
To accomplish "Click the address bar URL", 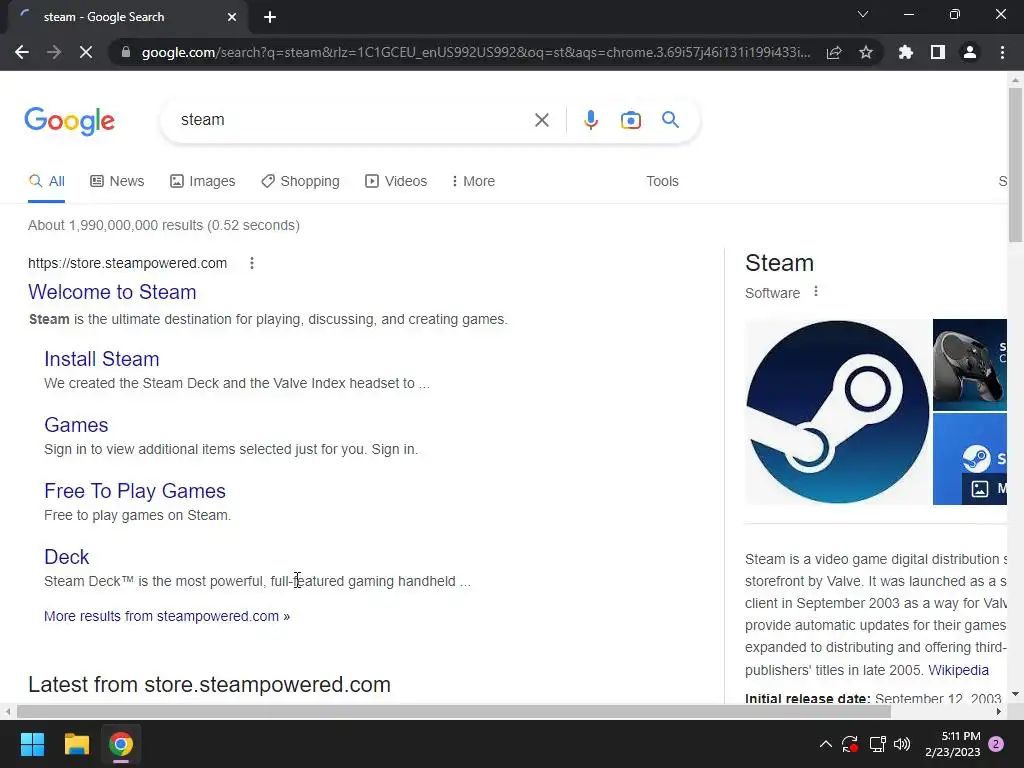I will (476, 52).
